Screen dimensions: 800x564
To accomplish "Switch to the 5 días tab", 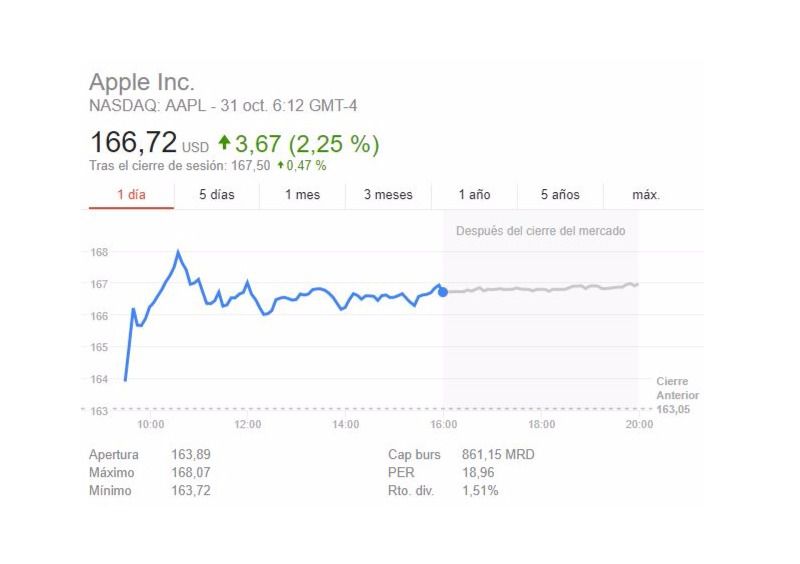I will click(x=216, y=195).
